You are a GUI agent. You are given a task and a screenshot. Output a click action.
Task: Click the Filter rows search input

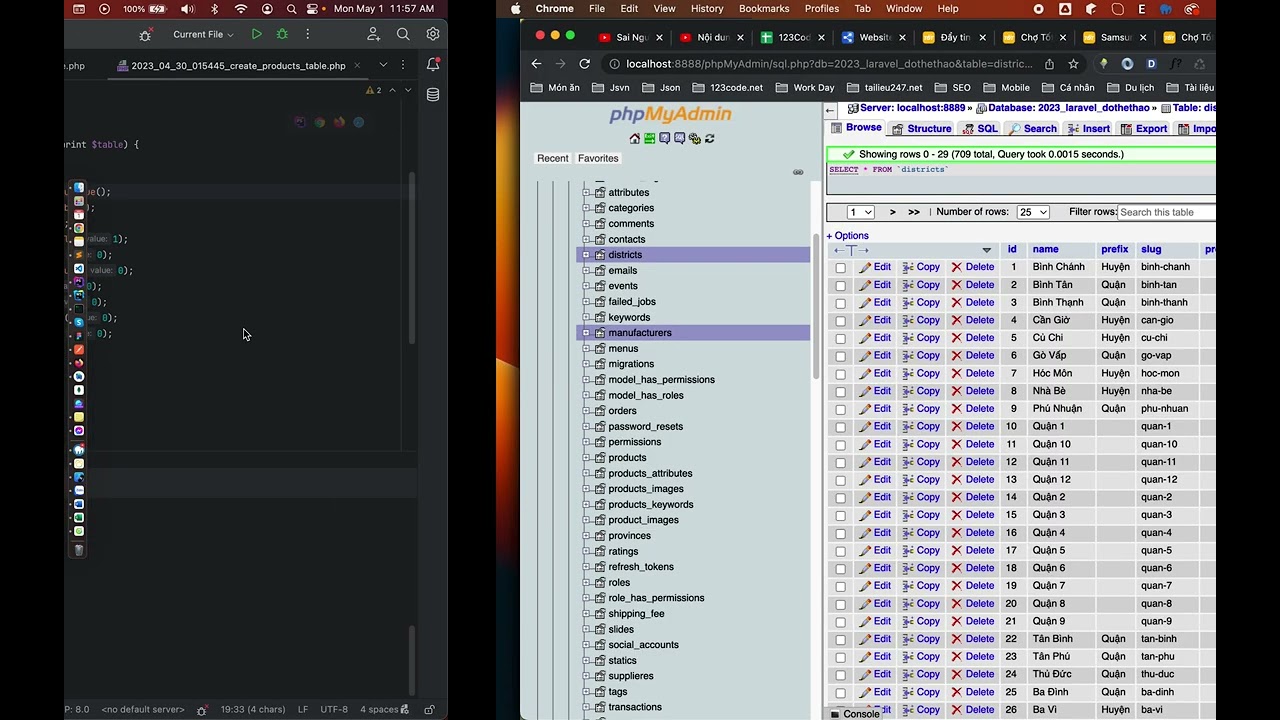pyautogui.click(x=1167, y=212)
